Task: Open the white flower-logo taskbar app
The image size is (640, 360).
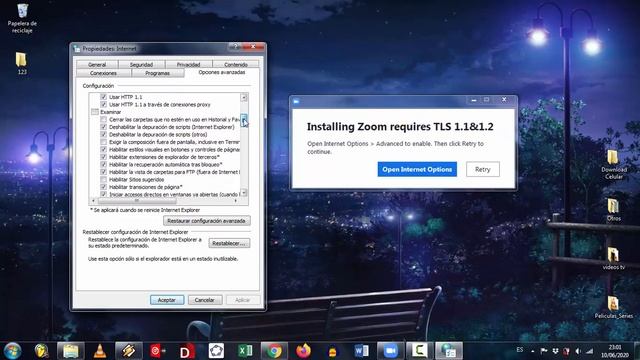Action: [x=216, y=351]
